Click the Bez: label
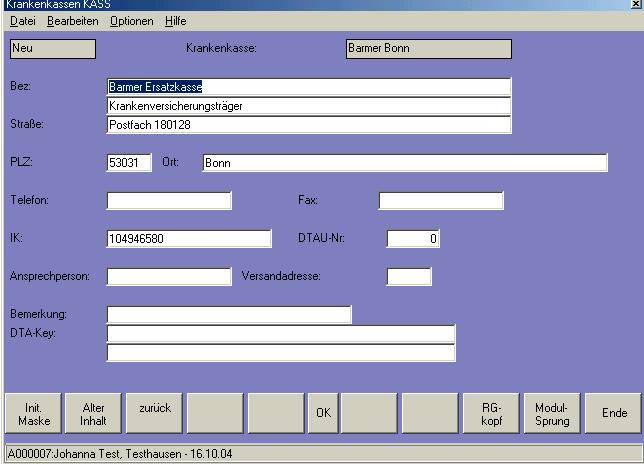The height and width of the screenshot is (464, 644). coord(20,86)
